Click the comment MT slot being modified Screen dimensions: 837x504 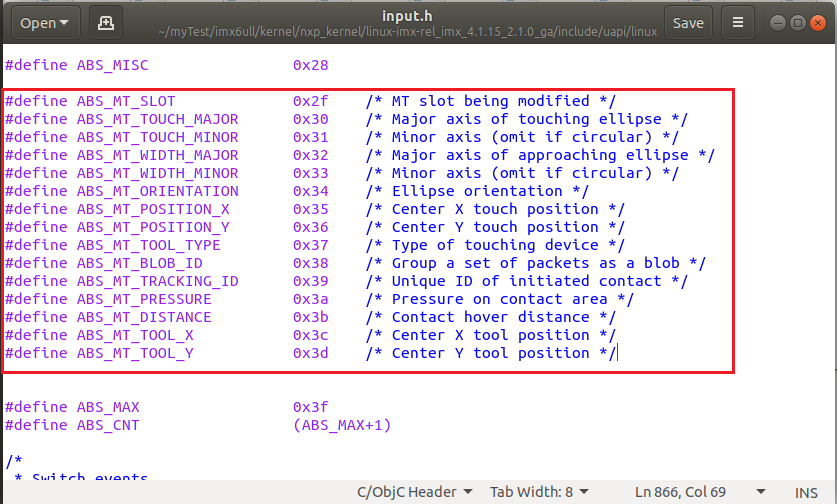coord(491,101)
